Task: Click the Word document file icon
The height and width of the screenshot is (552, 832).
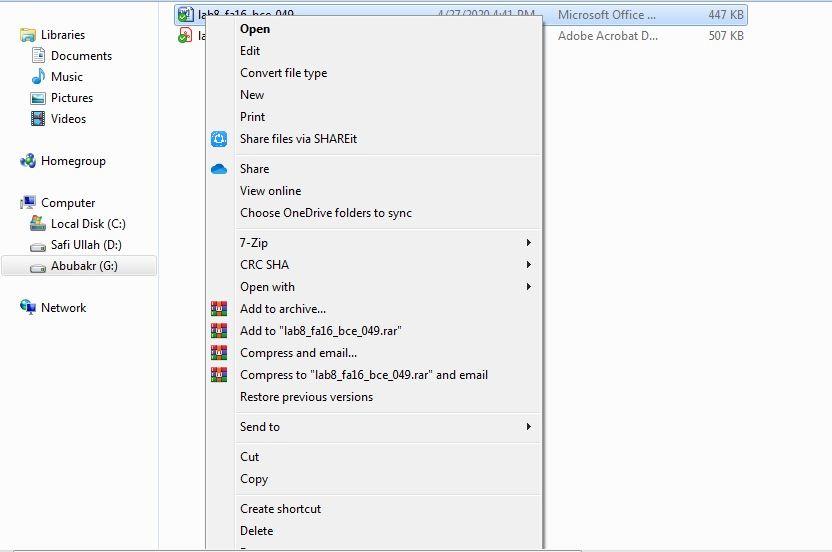Action: click(185, 14)
